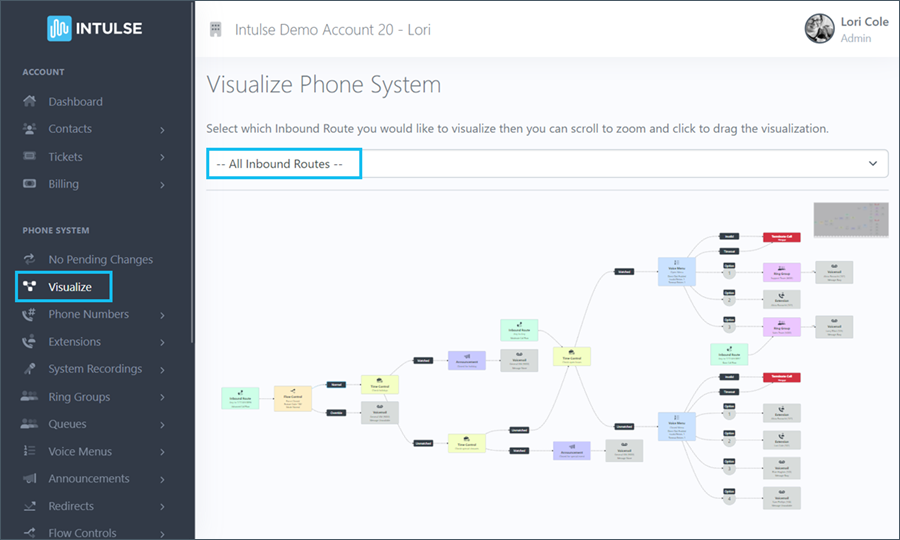Click the System Recordings microphone icon
The height and width of the screenshot is (540, 900).
(29, 368)
